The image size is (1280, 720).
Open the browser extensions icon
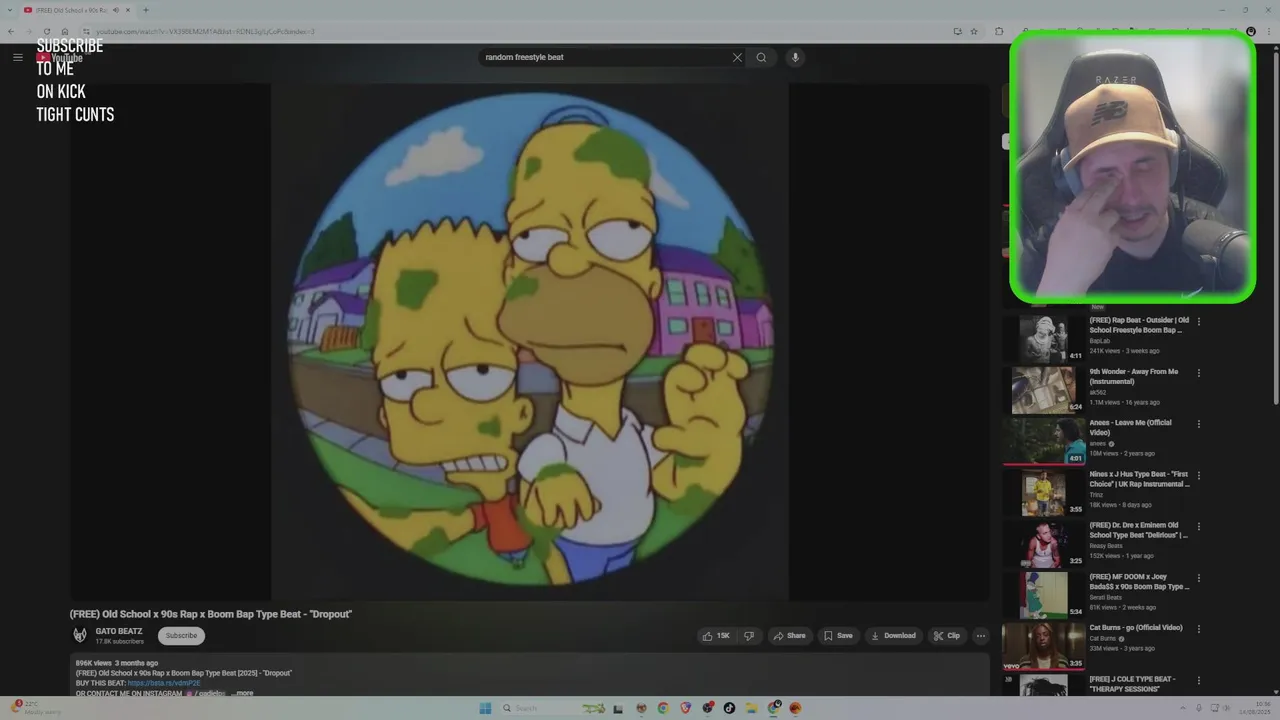pos(999,31)
